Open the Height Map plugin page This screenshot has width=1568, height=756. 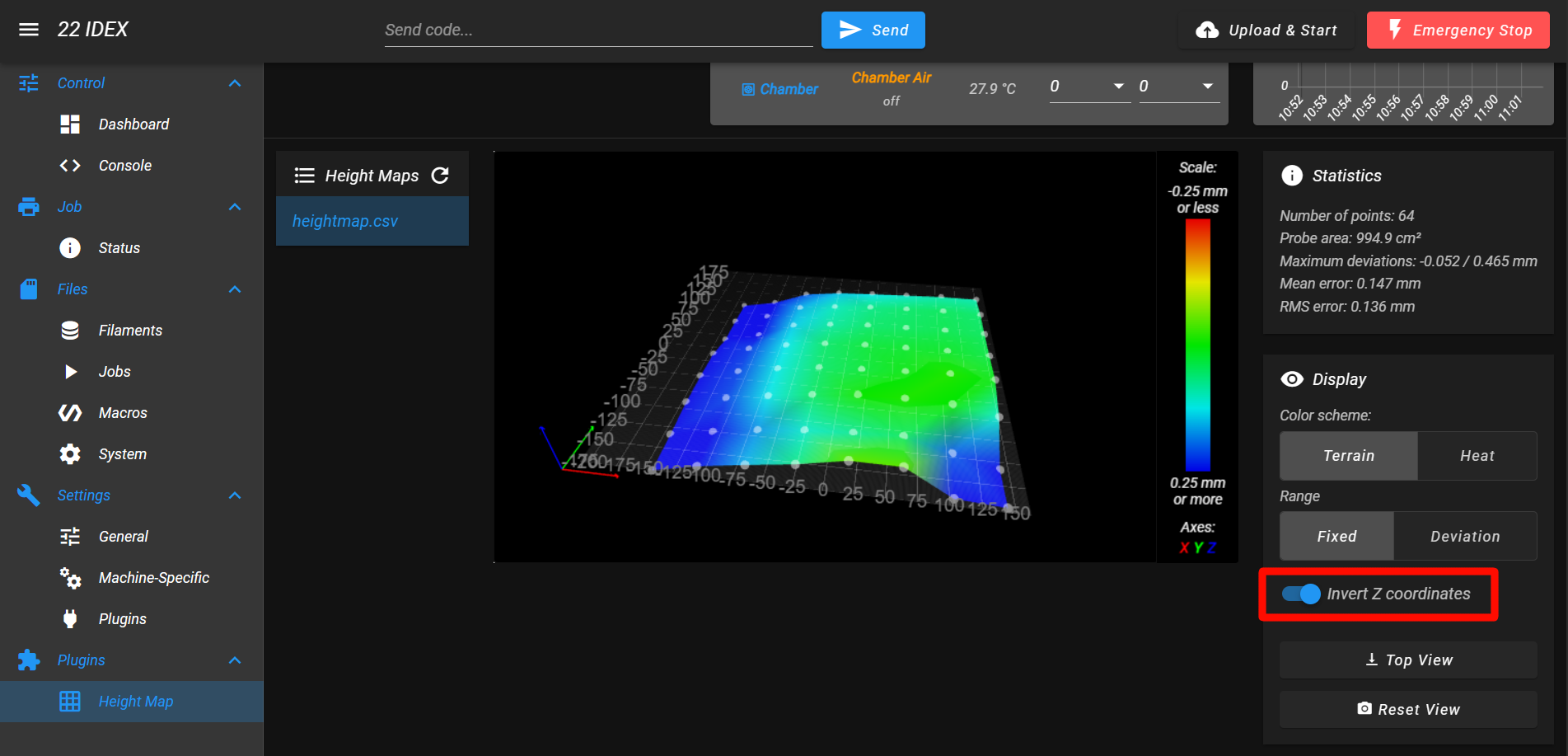pyautogui.click(x=132, y=702)
